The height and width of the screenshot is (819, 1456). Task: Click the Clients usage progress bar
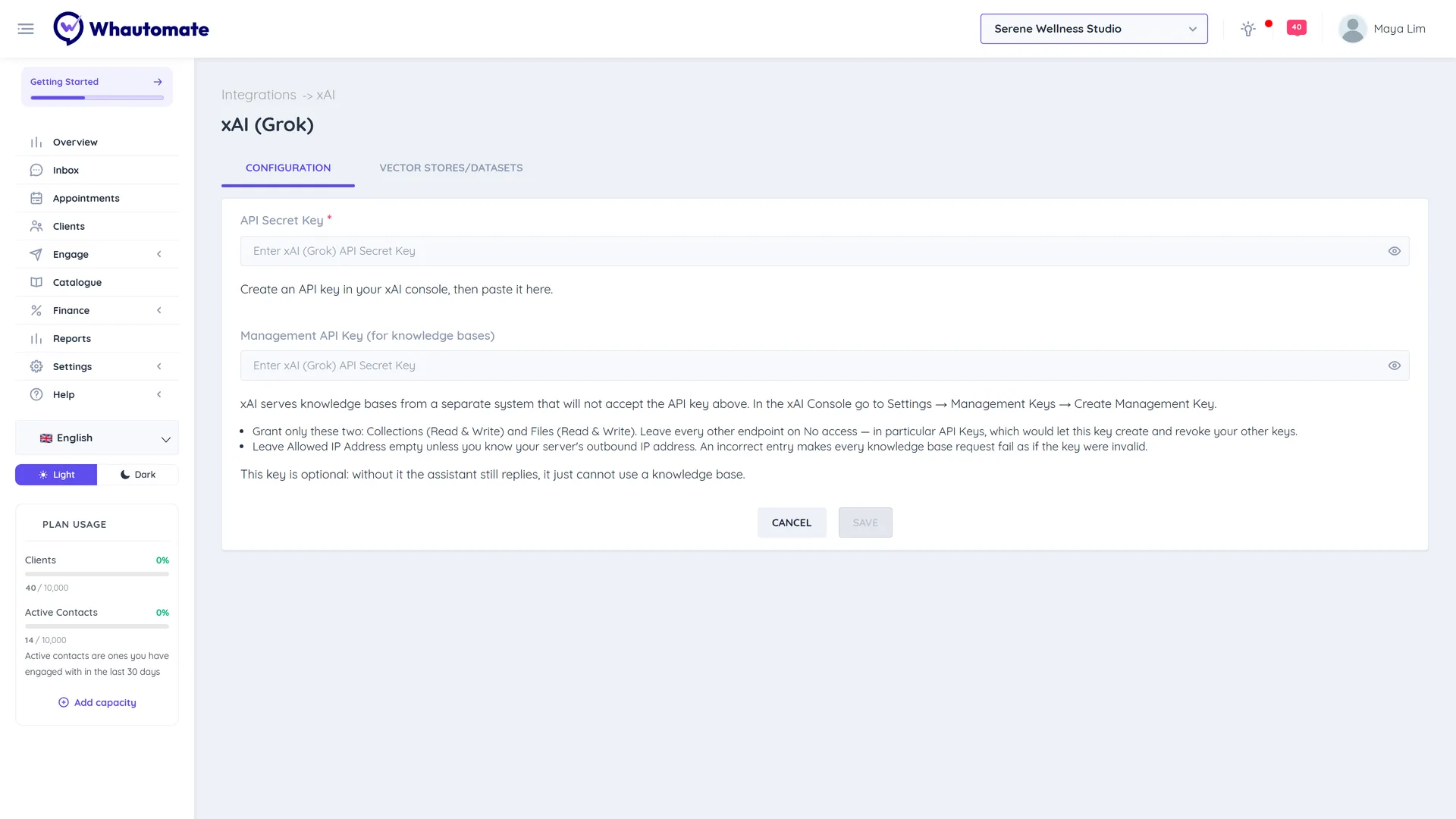coord(97,575)
